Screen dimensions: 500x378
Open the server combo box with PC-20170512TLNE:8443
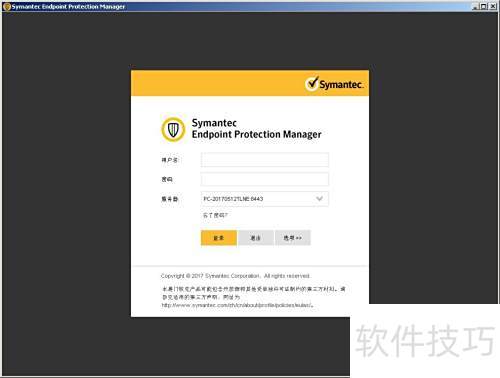(265, 199)
